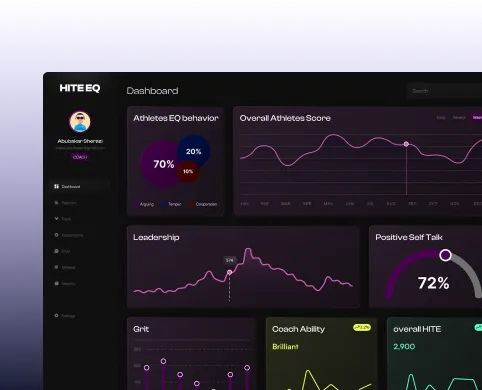This screenshot has height=390, width=482.
Task: Click the Cooperation legend swatch
Action: (191, 204)
